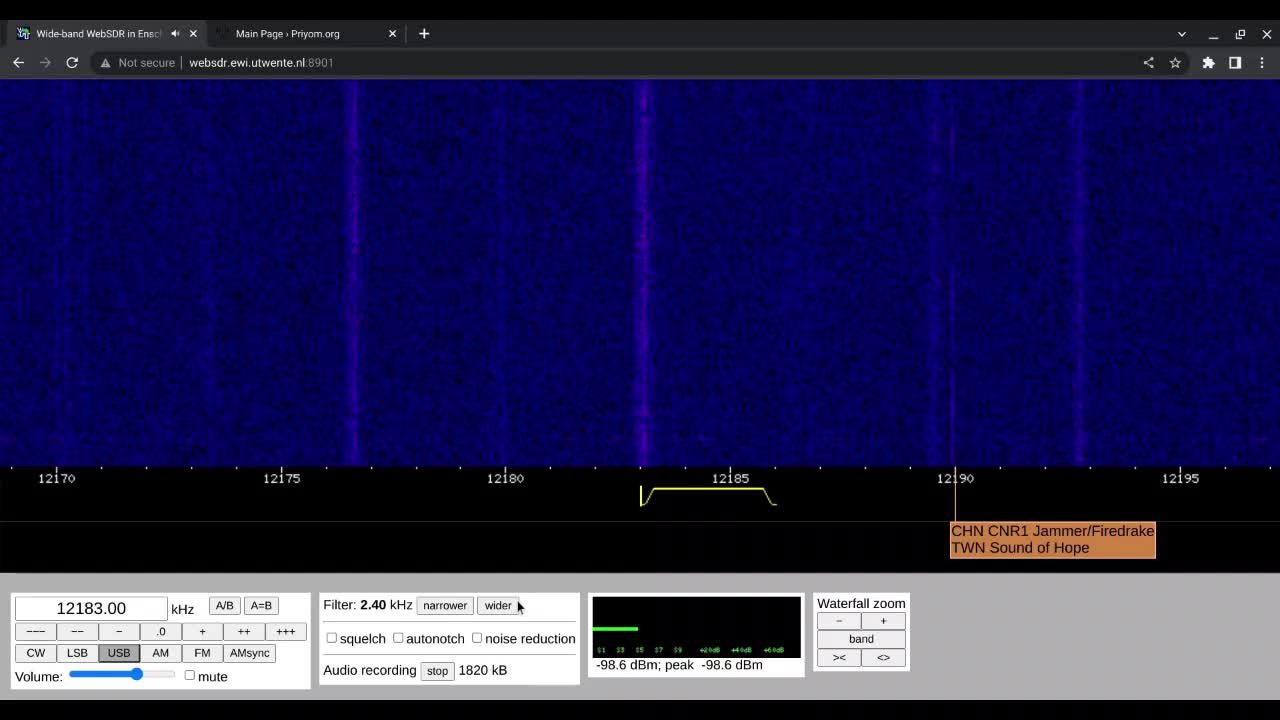Enable the noise reduction checkbox
Viewport: 1280px width, 720px height.
click(477, 638)
